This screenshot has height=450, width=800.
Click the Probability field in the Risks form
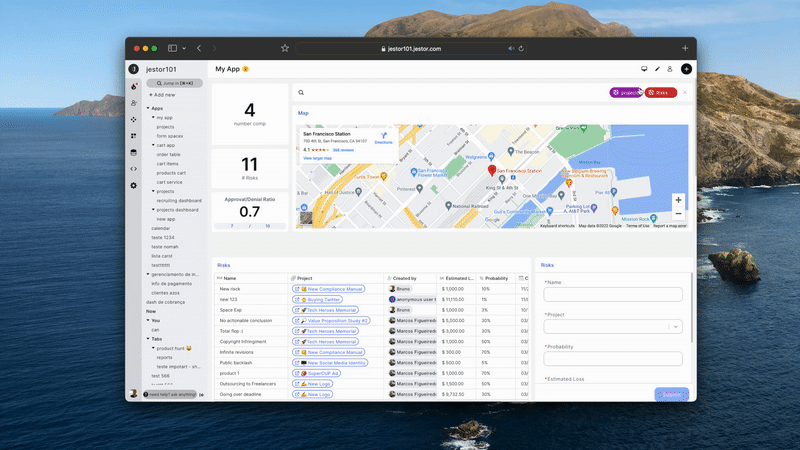tap(613, 359)
